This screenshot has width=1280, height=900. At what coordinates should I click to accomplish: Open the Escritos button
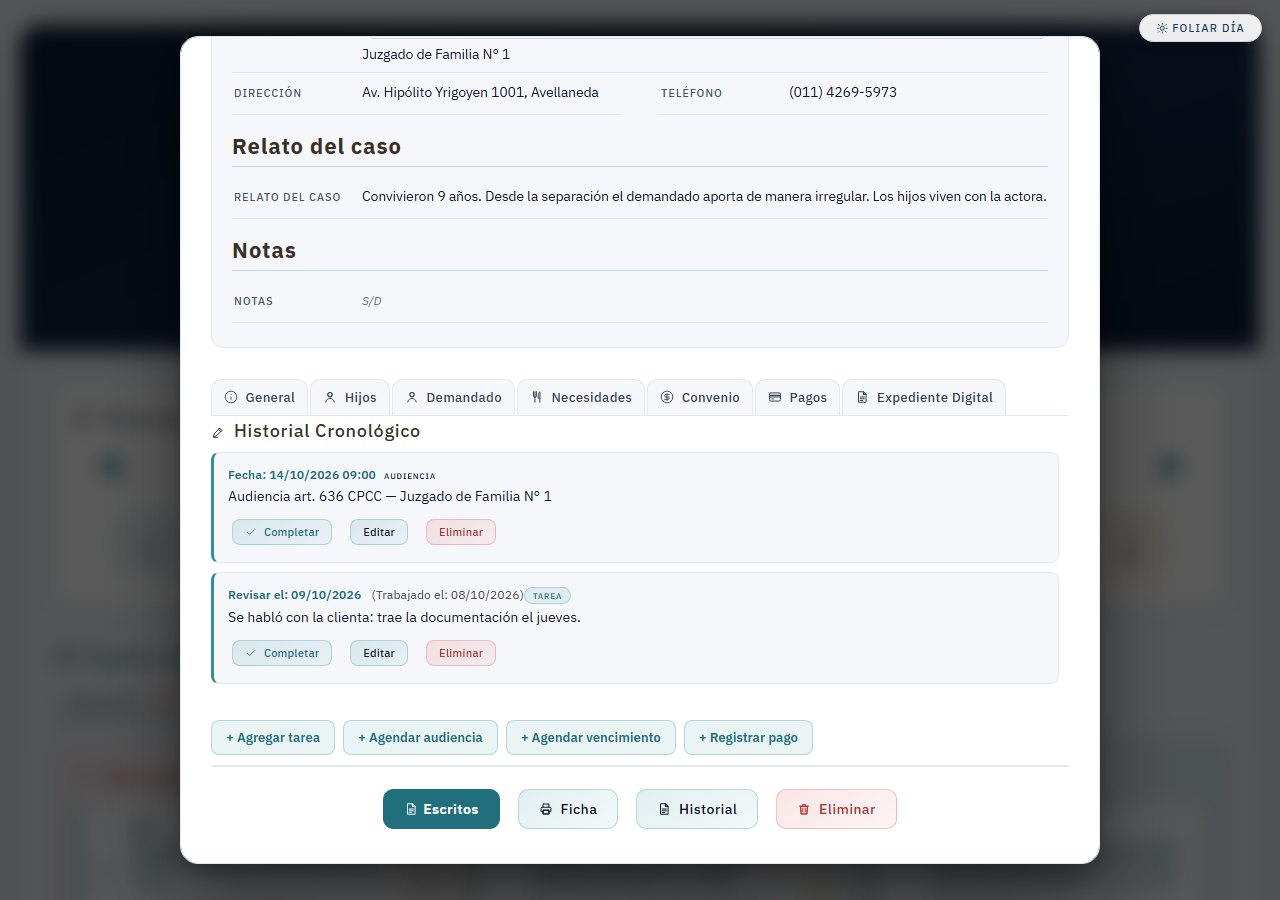[x=441, y=809]
